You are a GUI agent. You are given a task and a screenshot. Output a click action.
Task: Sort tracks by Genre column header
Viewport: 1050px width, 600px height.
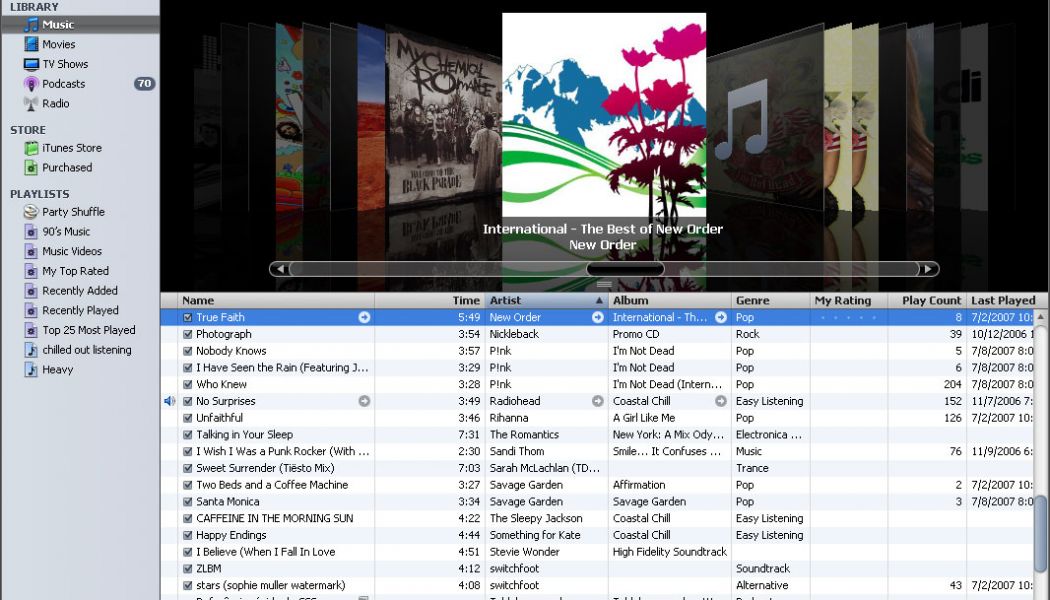pos(752,300)
